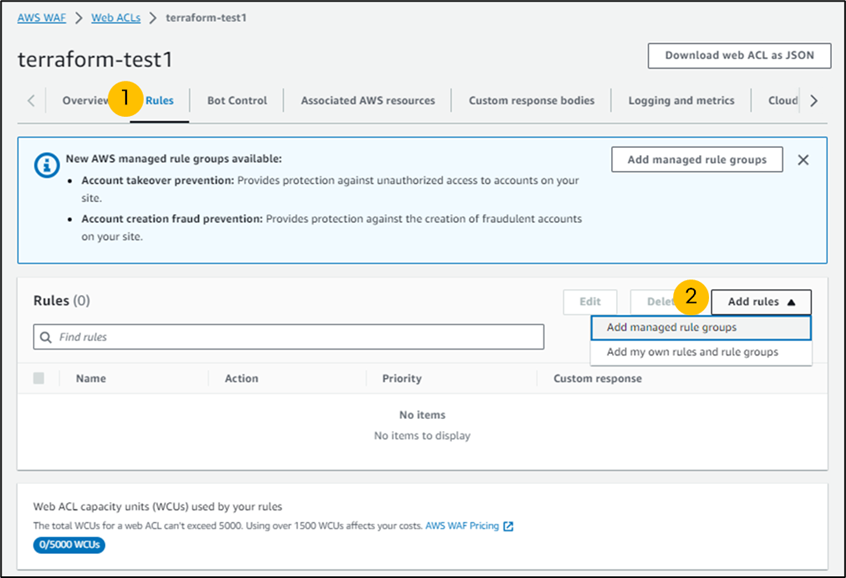Click the No items to display text
Viewport: 846px width, 578px height.
click(422, 436)
